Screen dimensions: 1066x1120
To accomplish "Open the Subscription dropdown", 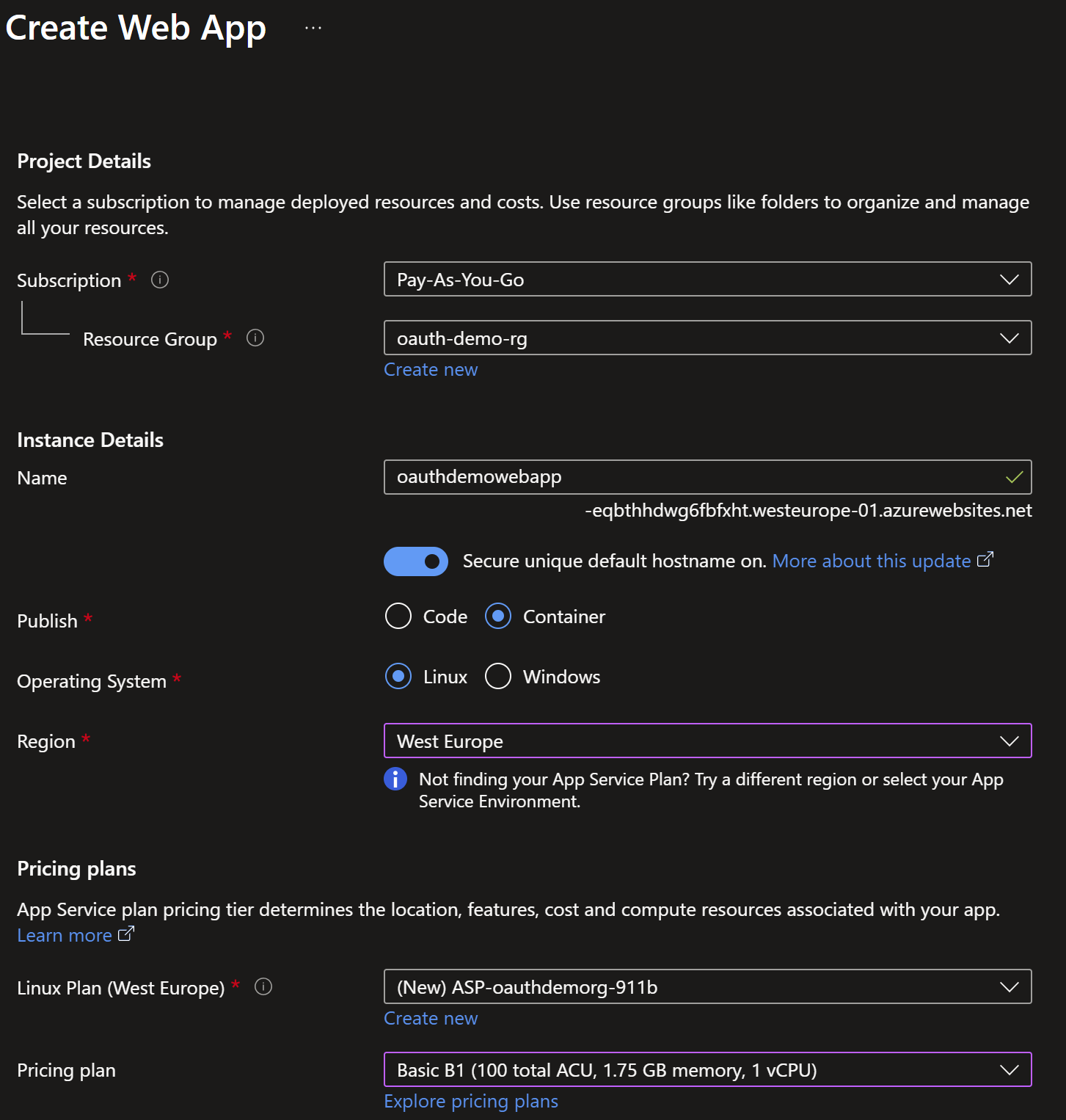I will [x=707, y=279].
